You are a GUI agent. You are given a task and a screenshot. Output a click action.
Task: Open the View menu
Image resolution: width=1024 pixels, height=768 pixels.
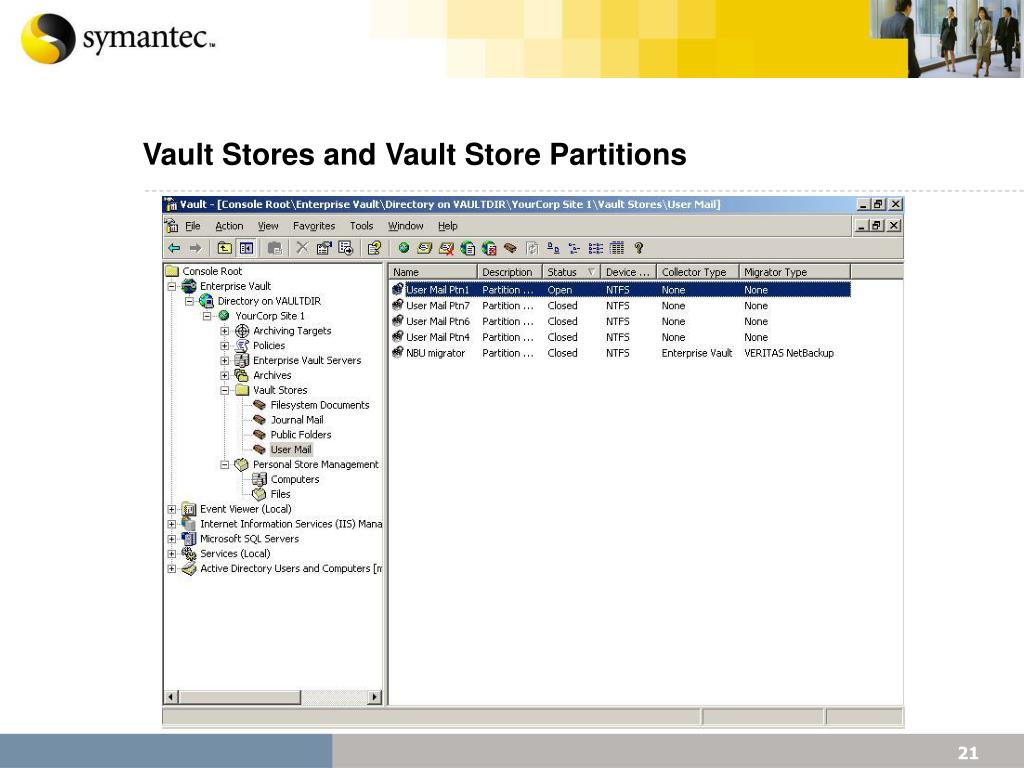pyautogui.click(x=268, y=226)
